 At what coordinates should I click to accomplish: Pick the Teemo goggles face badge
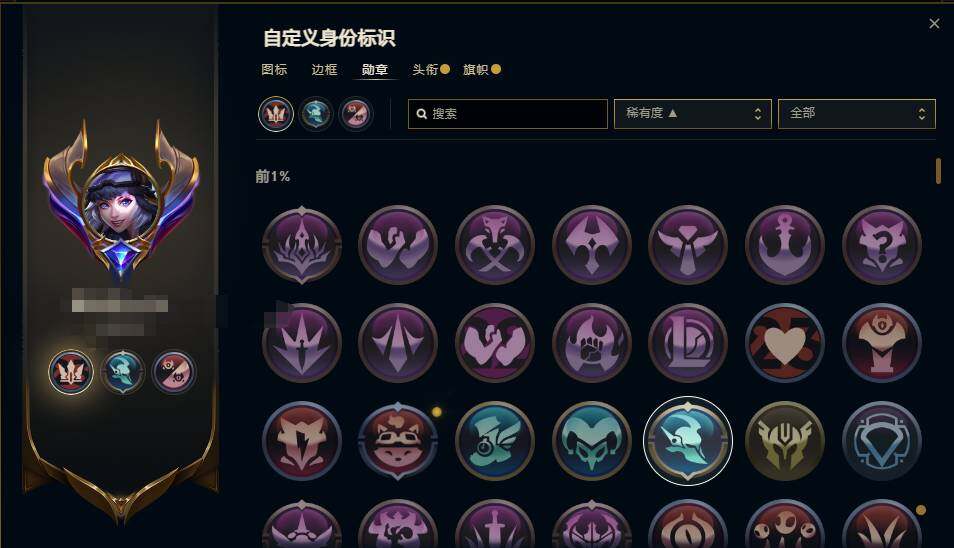tap(398, 441)
